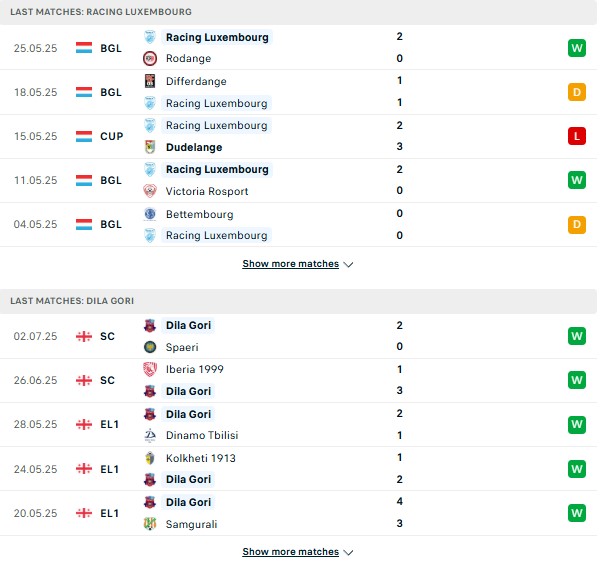Open the Dudelange team name link

pos(194,147)
